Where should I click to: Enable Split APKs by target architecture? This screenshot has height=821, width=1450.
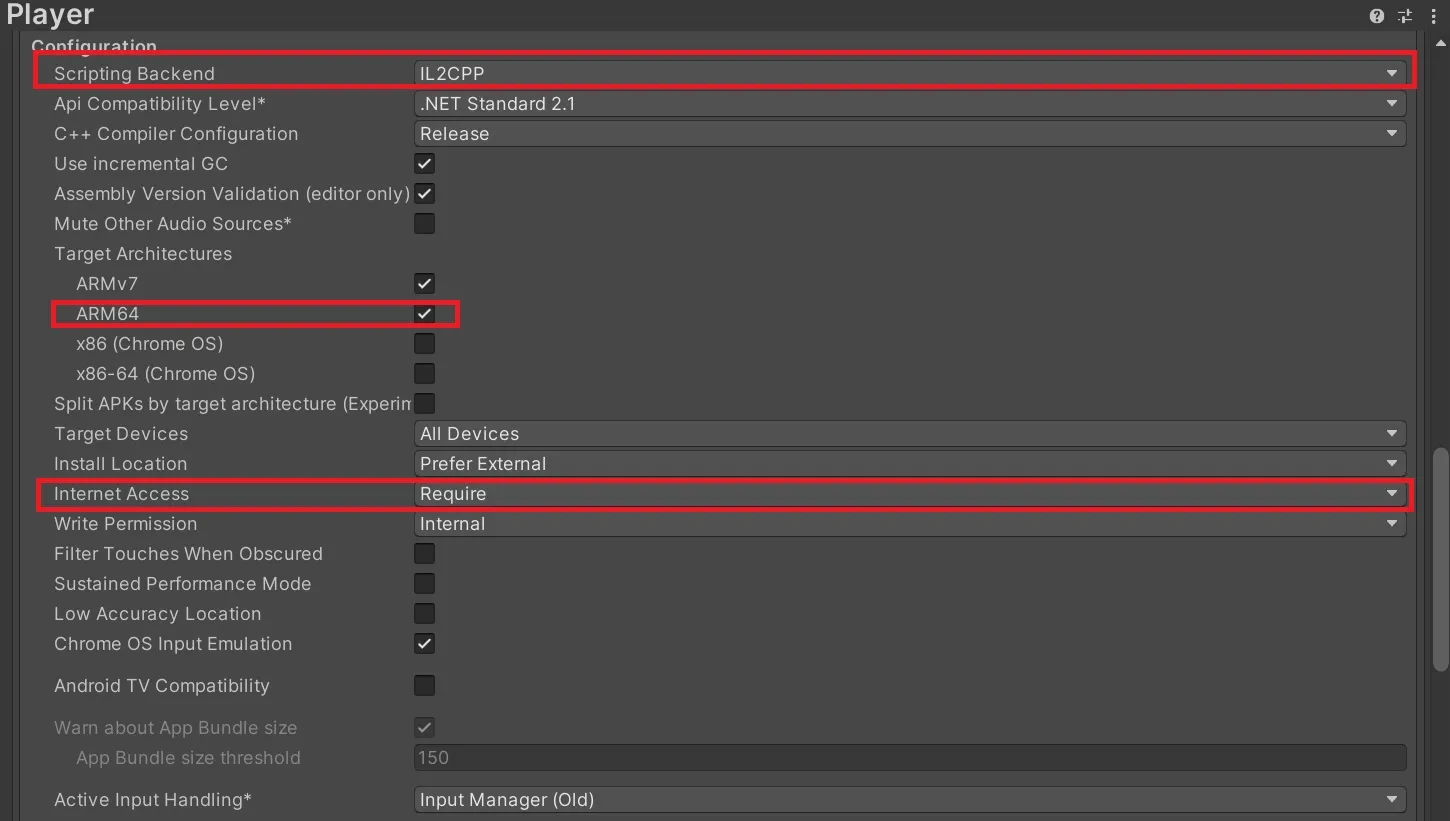pyautogui.click(x=425, y=404)
